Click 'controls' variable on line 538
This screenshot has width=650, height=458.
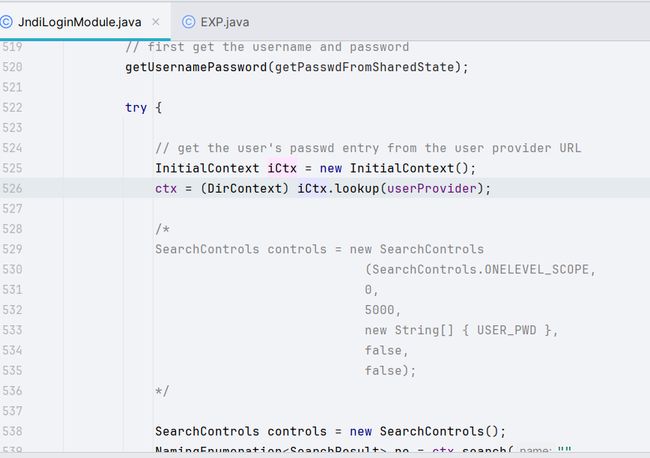[297, 431]
